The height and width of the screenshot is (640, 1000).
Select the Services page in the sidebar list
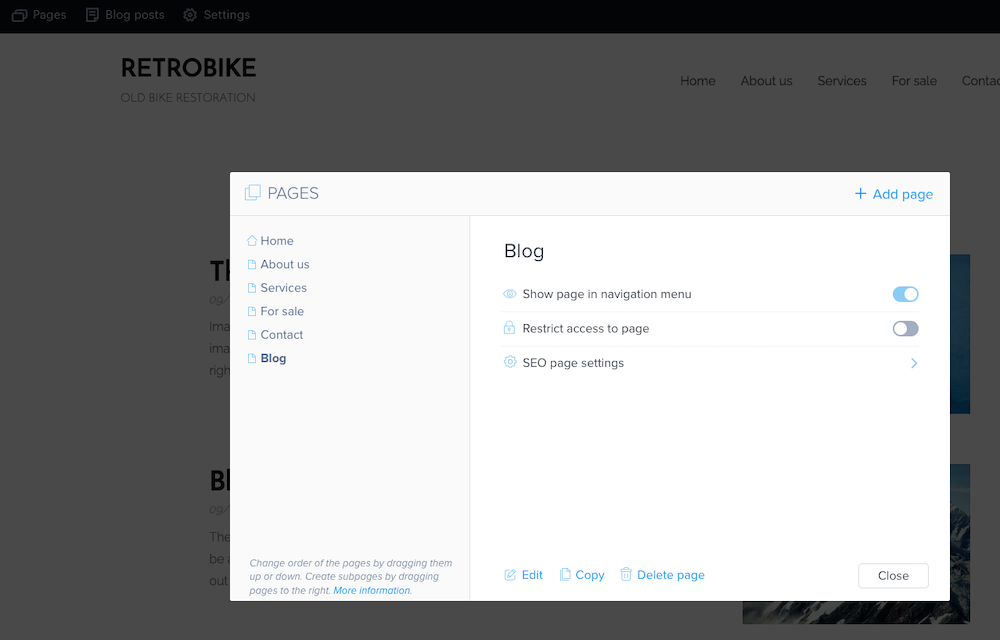[x=283, y=287]
